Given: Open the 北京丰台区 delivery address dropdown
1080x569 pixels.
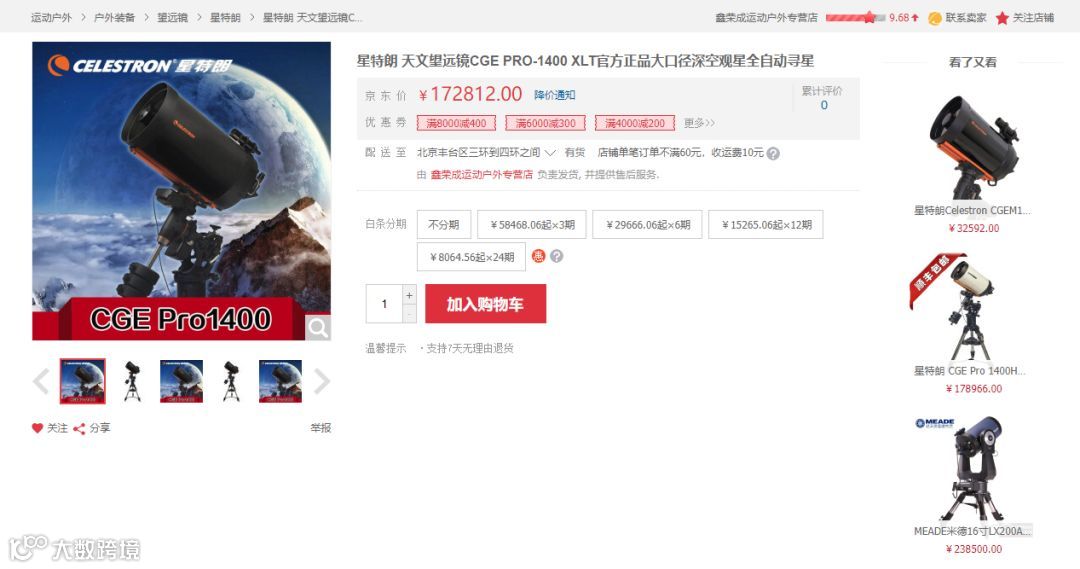Looking at the screenshot, I should click(486, 152).
